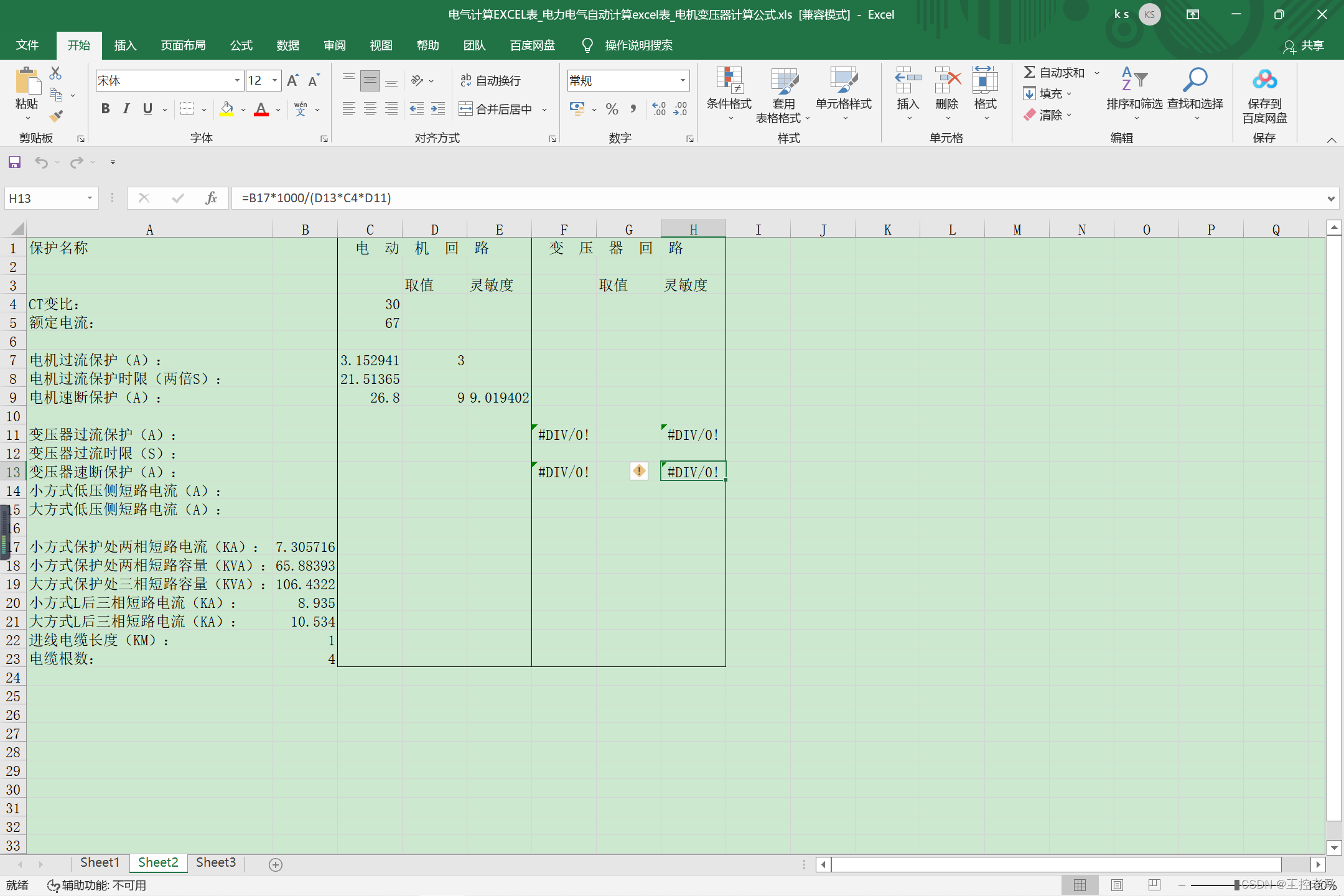Toggle Bold formatting
Viewport: 1344px width, 896px height.
[106, 109]
